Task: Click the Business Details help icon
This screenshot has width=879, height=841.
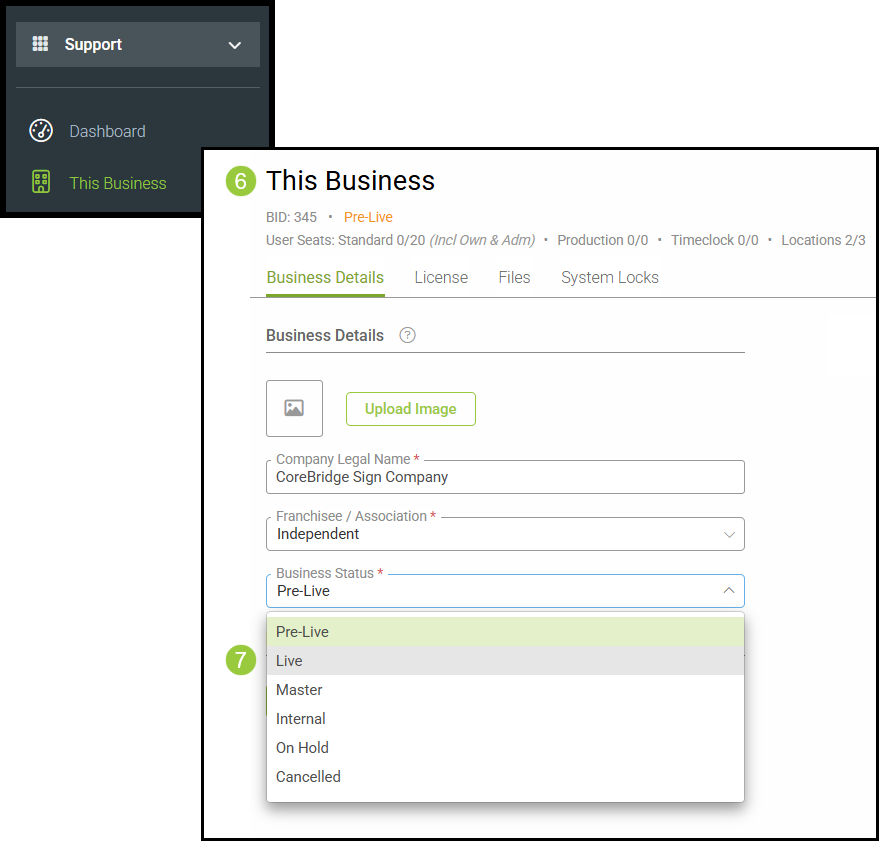Action: [x=407, y=335]
